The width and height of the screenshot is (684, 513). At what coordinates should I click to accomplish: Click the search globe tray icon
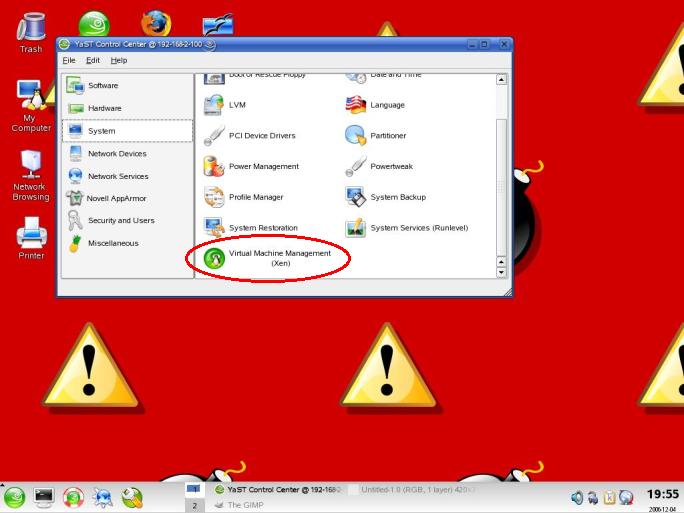tap(626, 498)
